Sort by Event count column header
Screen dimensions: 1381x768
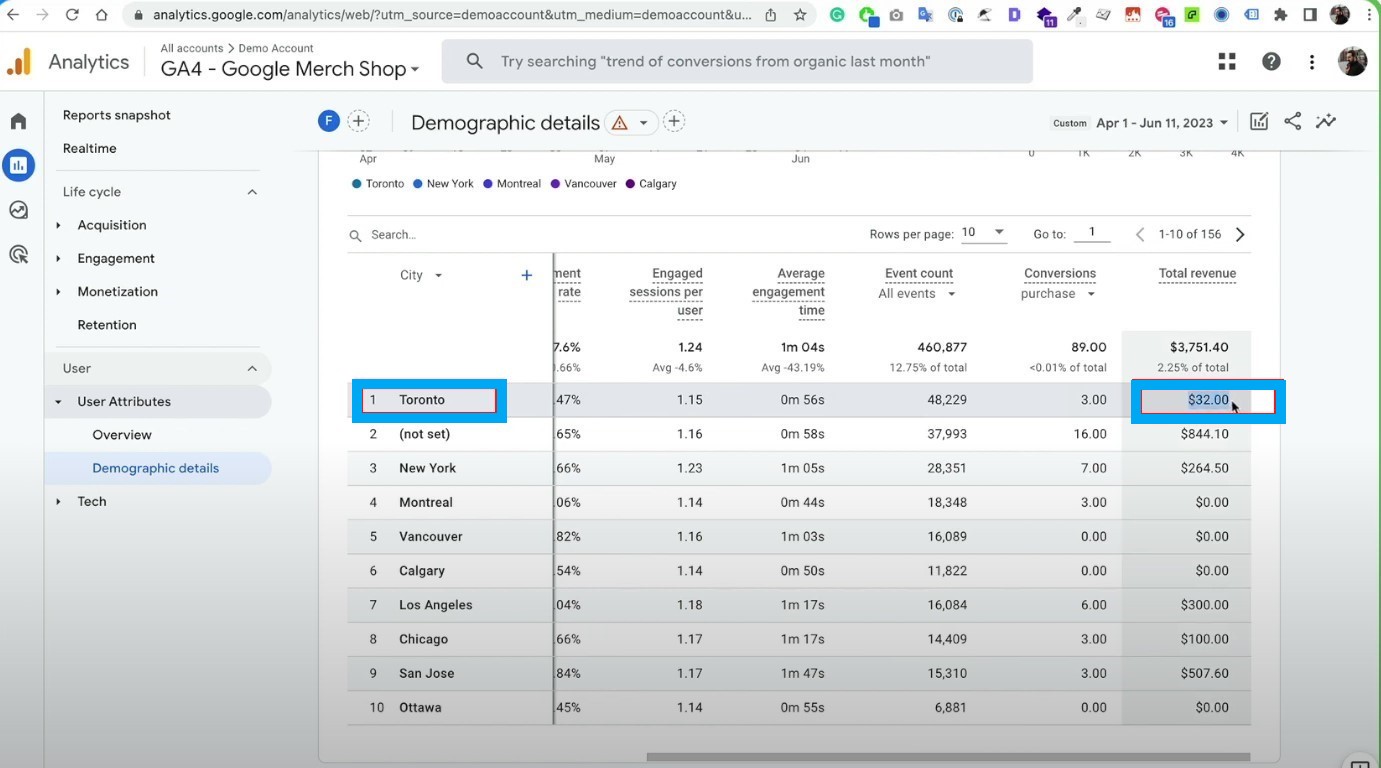point(918,273)
